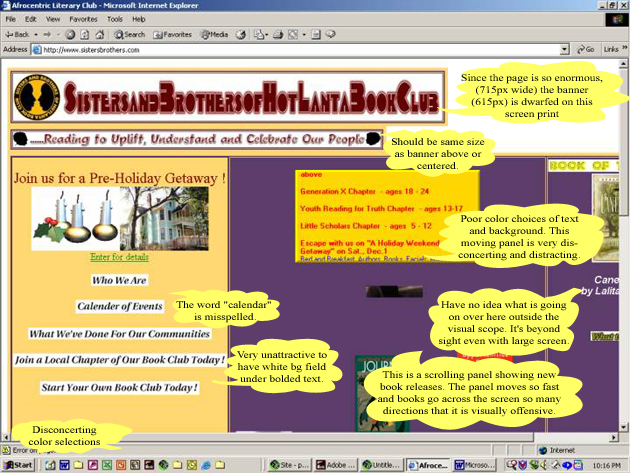Open 'Join a Local Chapter' link
630x473 pixels.
120,360
